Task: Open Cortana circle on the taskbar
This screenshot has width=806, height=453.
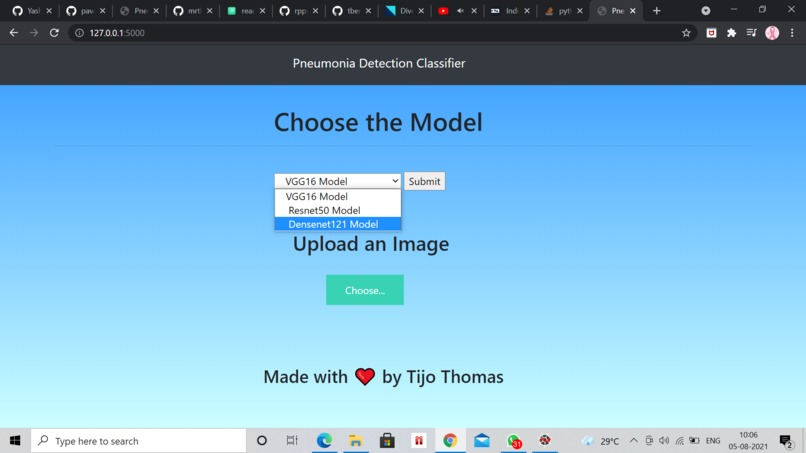Action: (x=262, y=441)
